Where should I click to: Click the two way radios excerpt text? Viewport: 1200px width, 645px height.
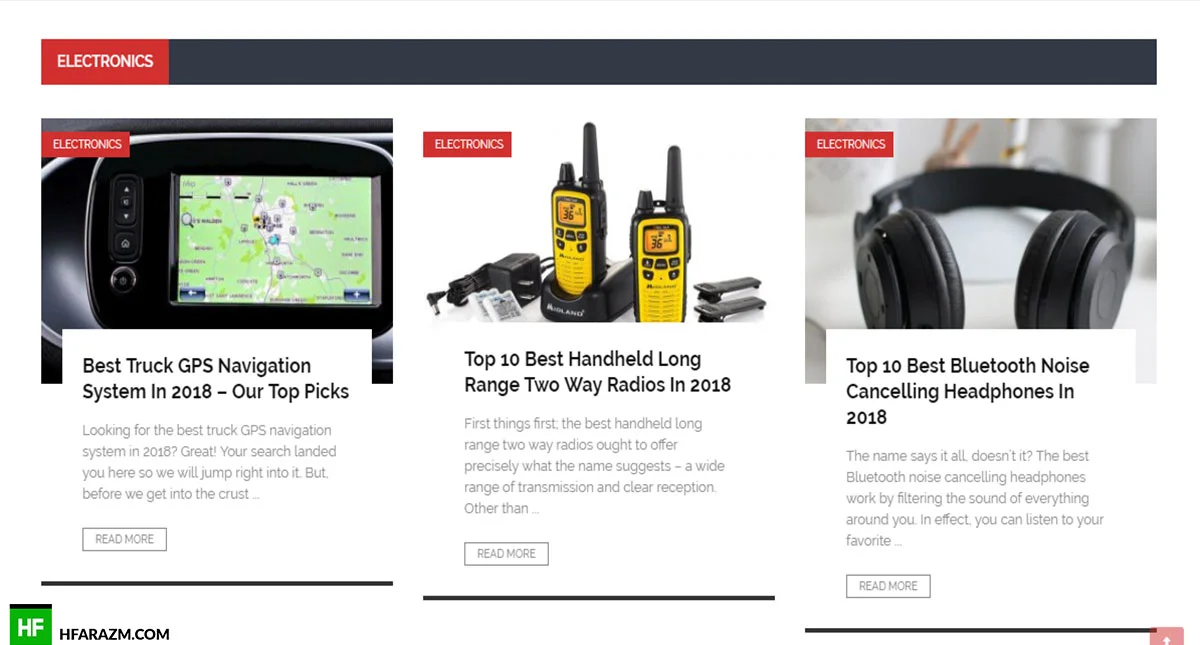click(x=594, y=466)
